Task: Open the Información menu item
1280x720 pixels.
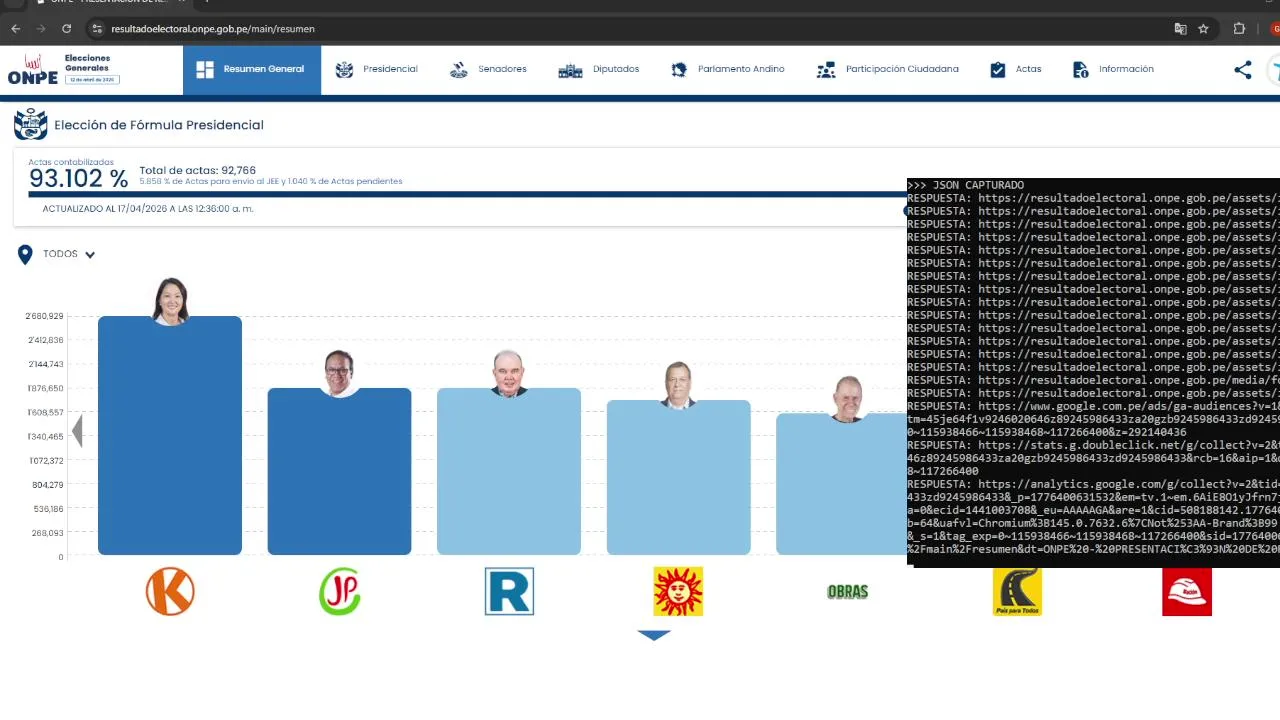Action: click(x=1113, y=70)
